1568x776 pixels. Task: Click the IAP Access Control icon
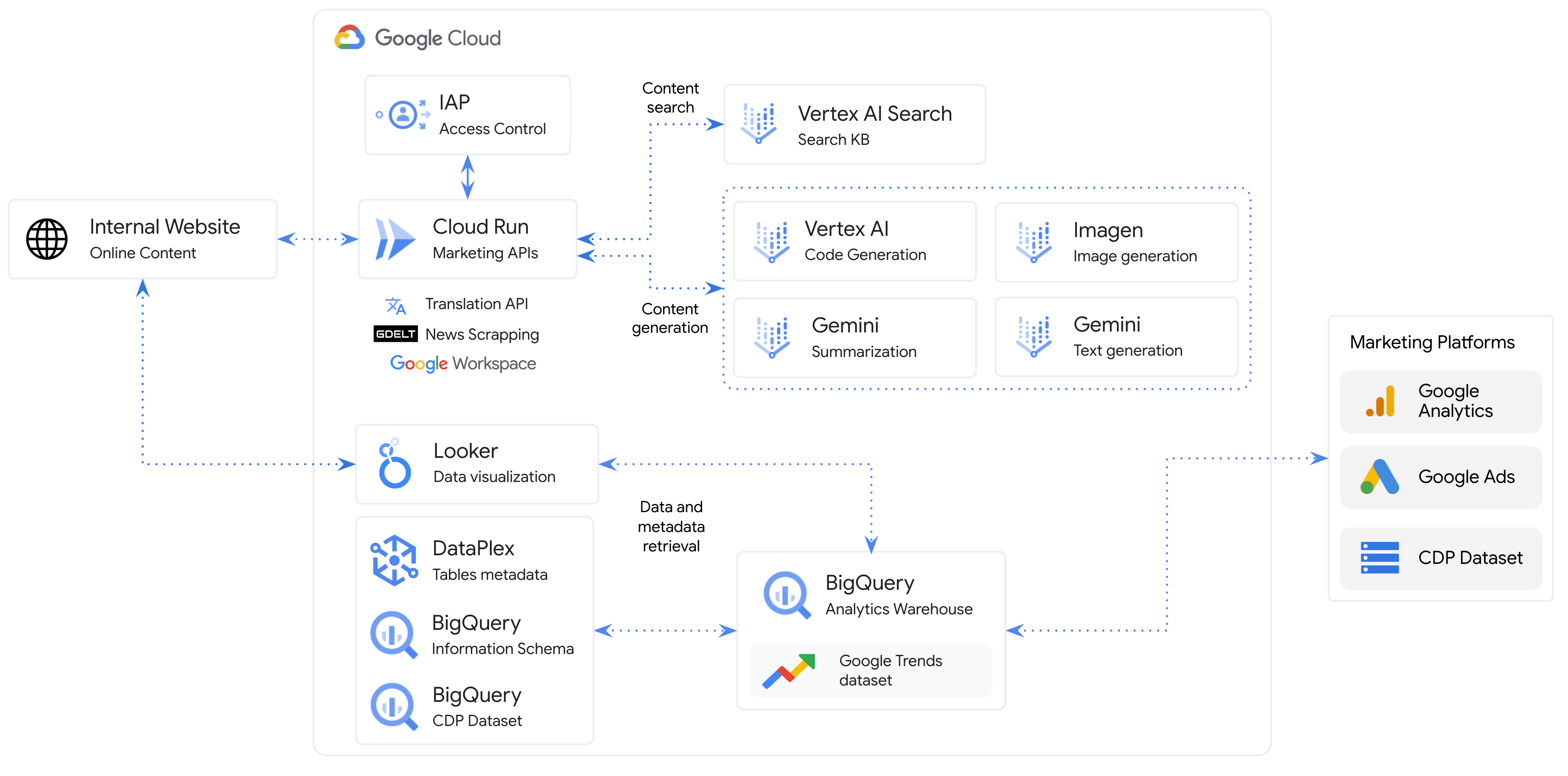403,114
